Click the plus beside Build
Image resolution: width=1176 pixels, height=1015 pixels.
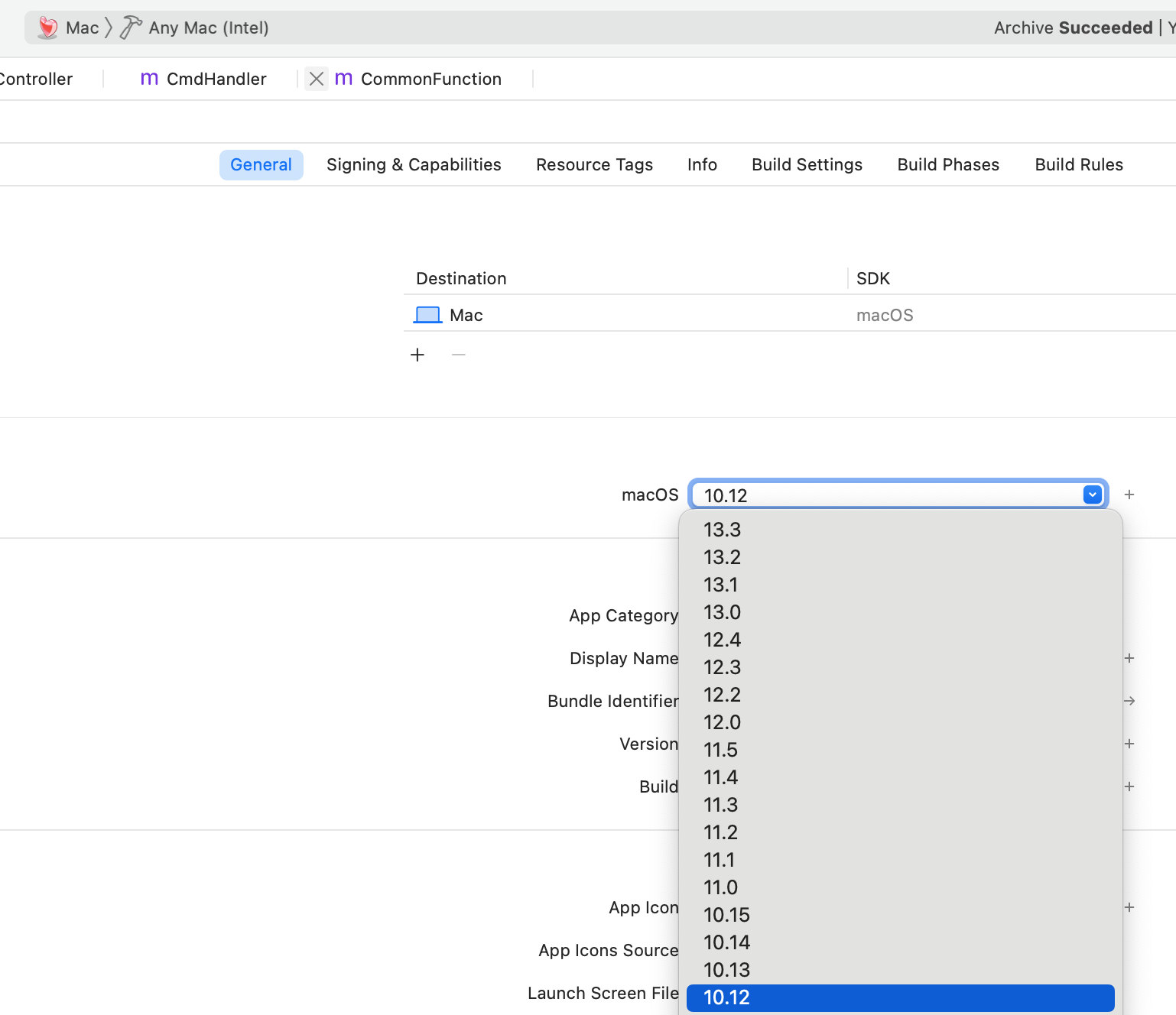(x=1129, y=786)
